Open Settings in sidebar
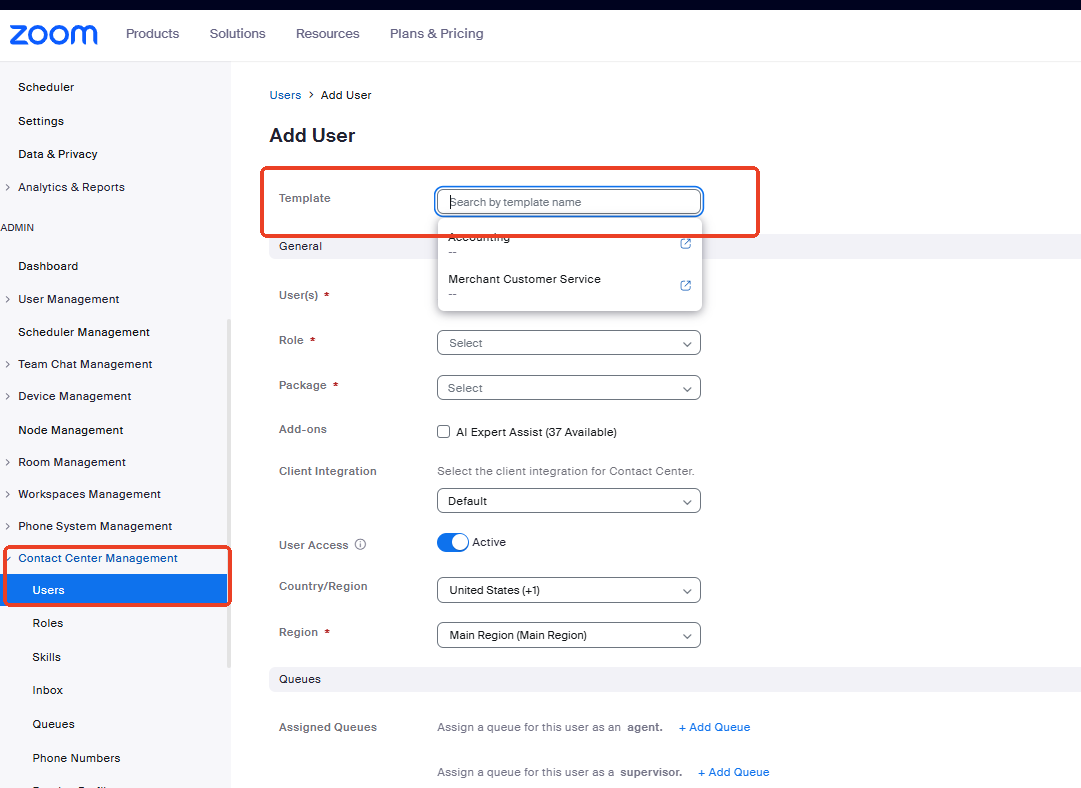The image size is (1081, 788). tap(41, 121)
